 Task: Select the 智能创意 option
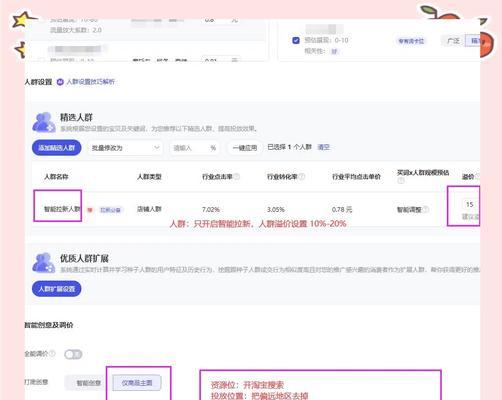(x=88, y=383)
